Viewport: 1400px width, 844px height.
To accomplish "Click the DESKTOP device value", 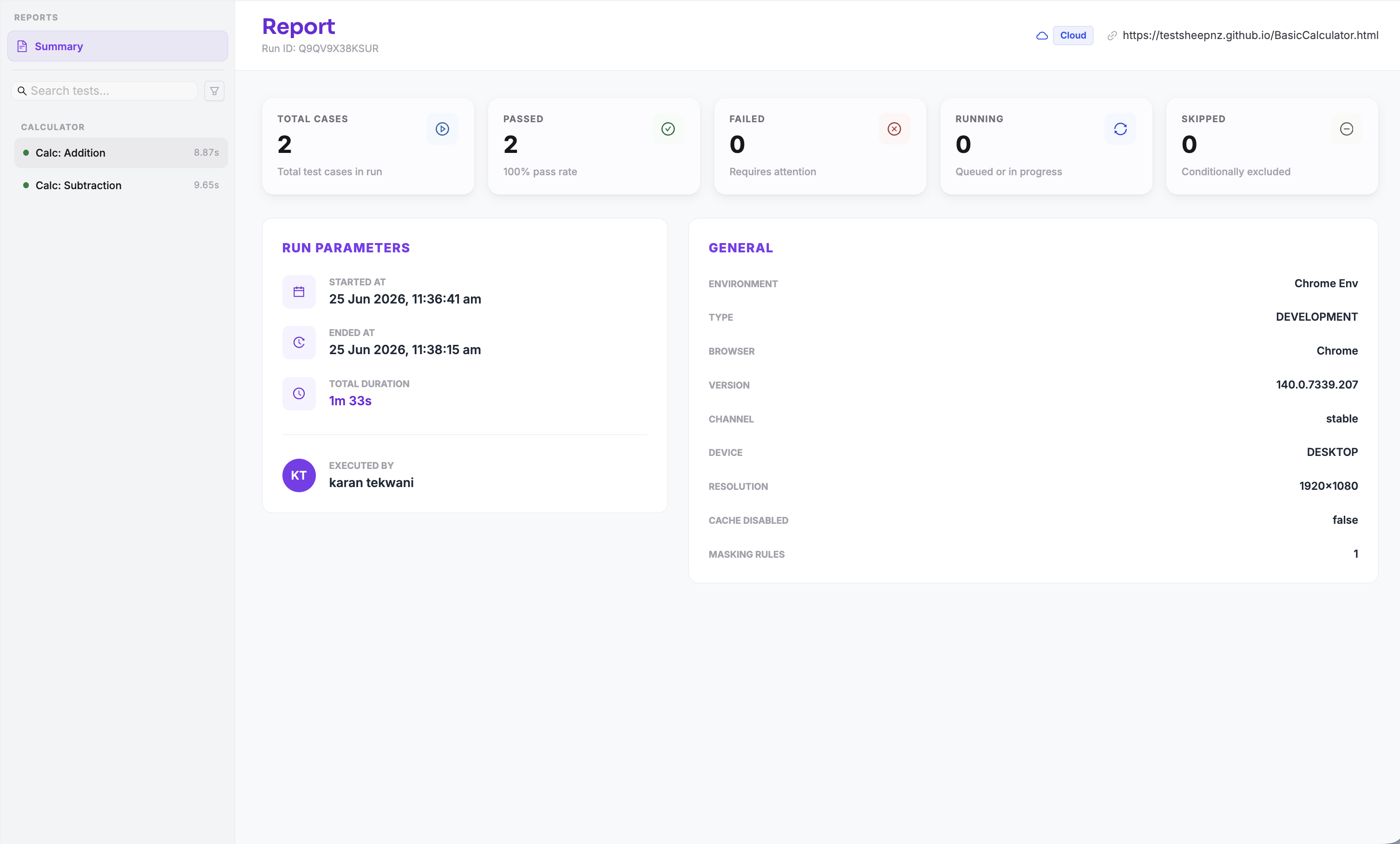I will click(x=1332, y=452).
